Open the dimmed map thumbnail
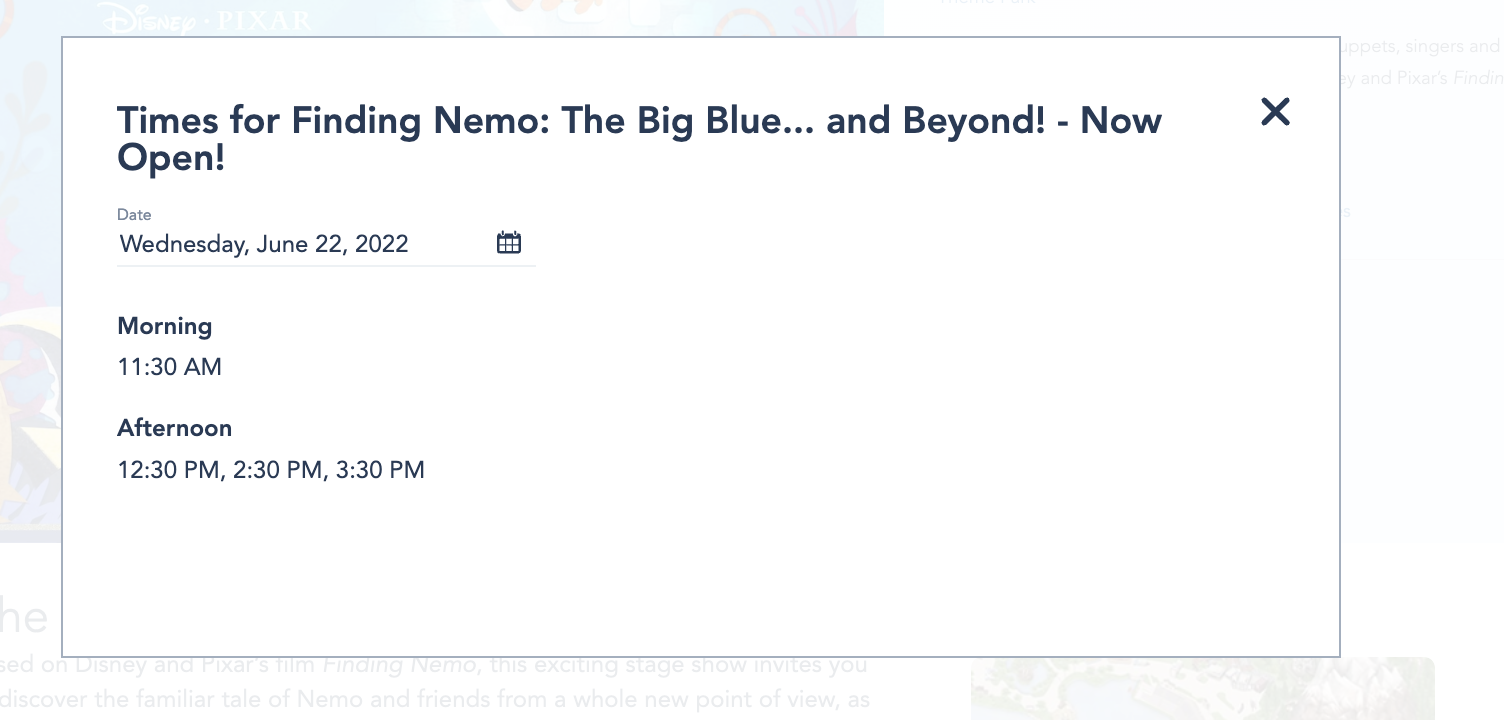 point(1202,690)
